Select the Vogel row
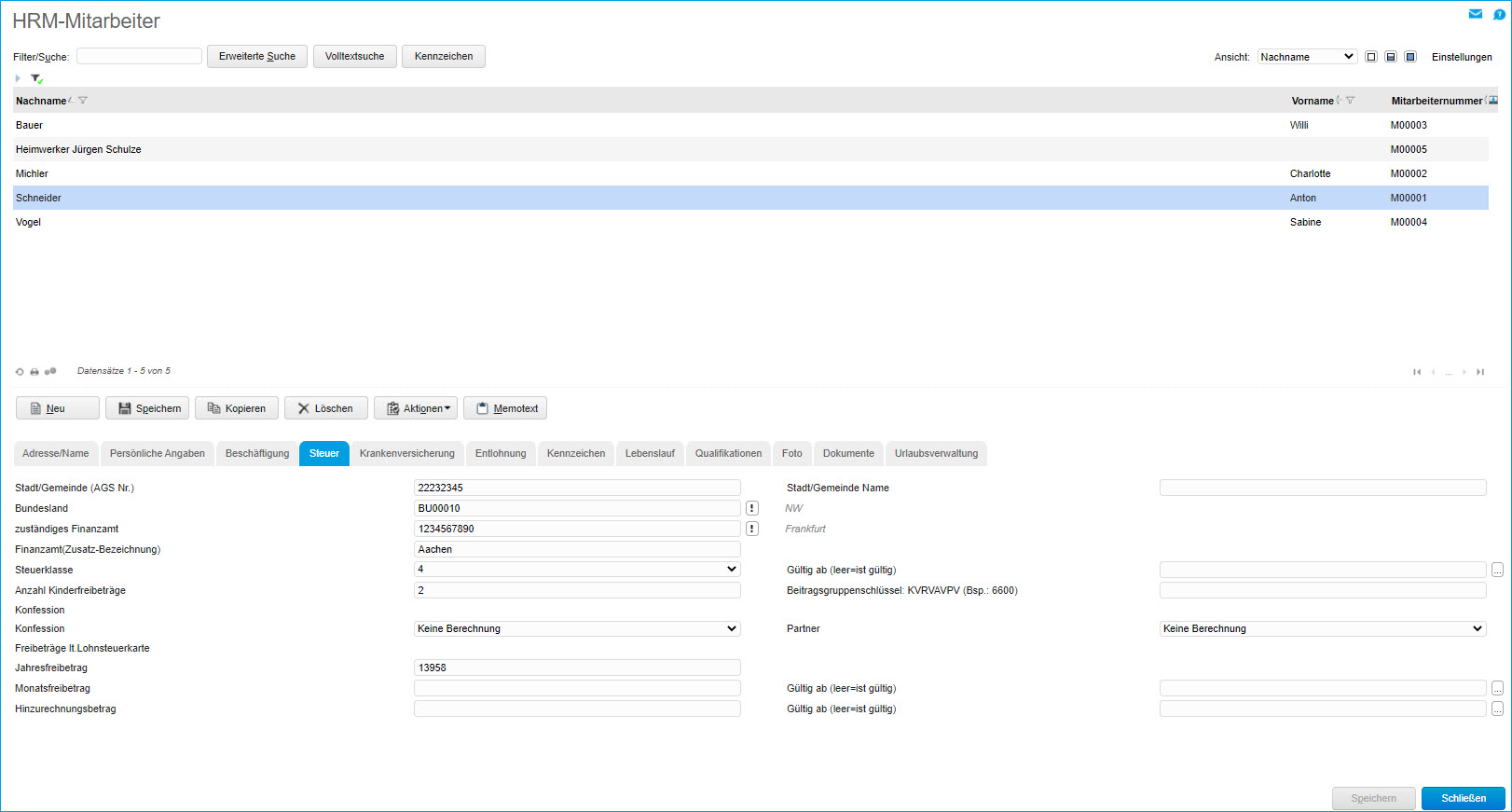Image resolution: width=1512 pixels, height=812 pixels. (x=750, y=222)
